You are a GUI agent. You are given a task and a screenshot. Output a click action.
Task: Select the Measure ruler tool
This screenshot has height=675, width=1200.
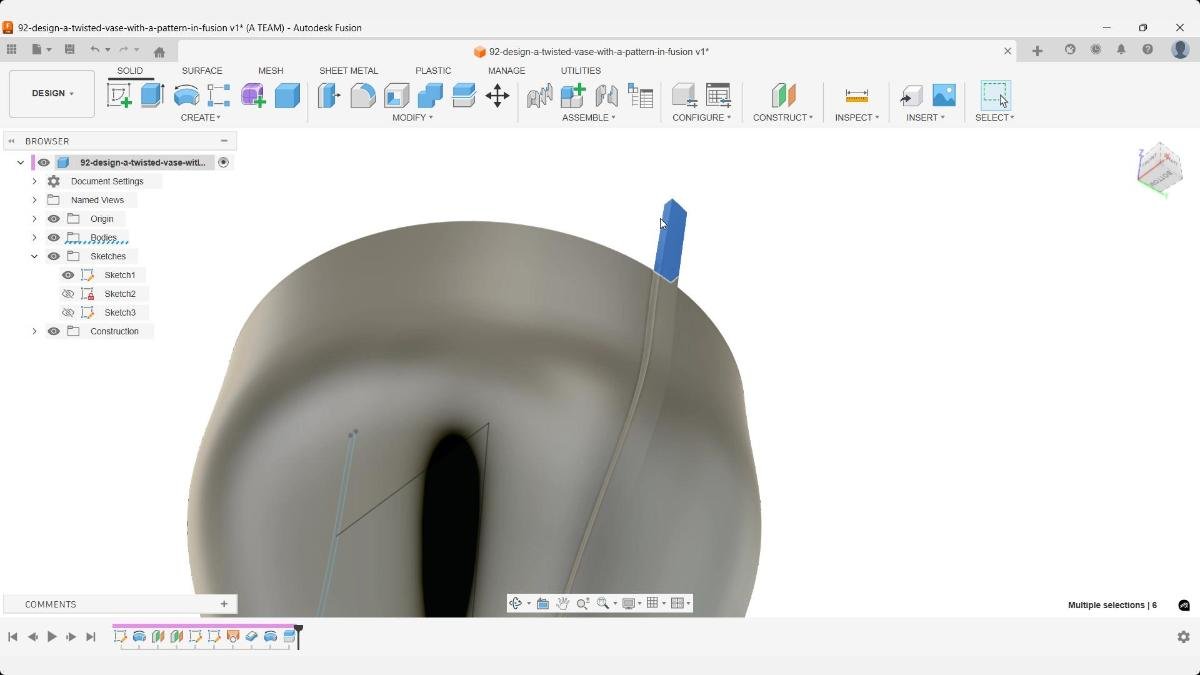(x=856, y=95)
